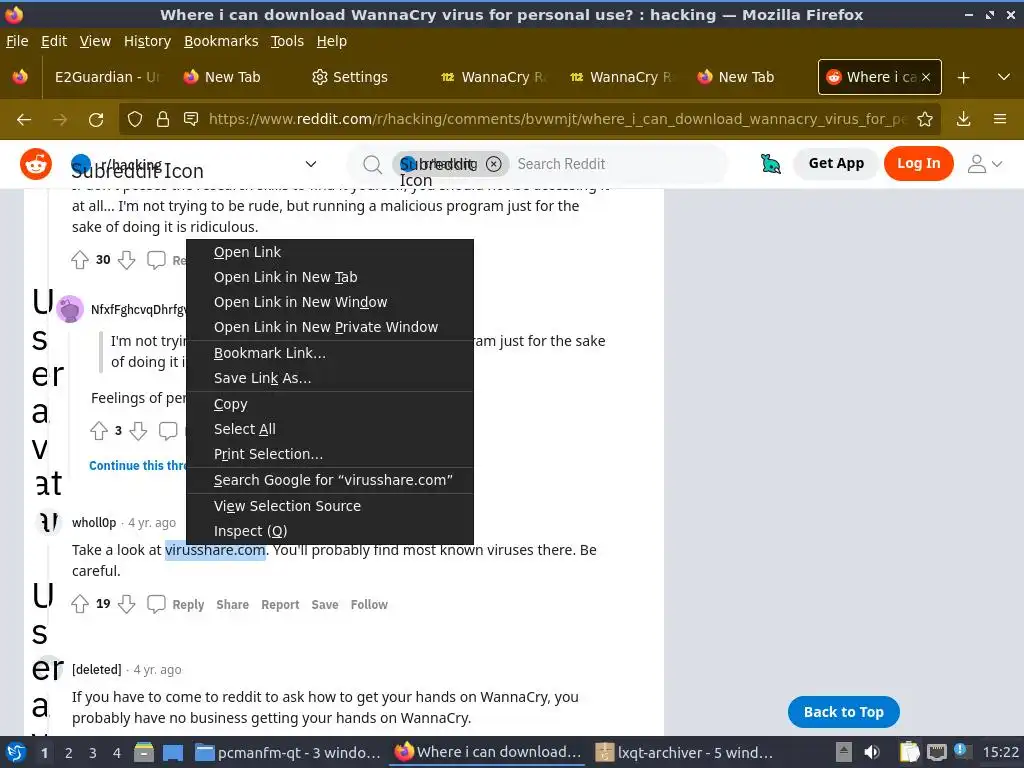The width and height of the screenshot is (1024, 768).
Task: Choose Open Link in New Tab
Action: pos(330,277)
